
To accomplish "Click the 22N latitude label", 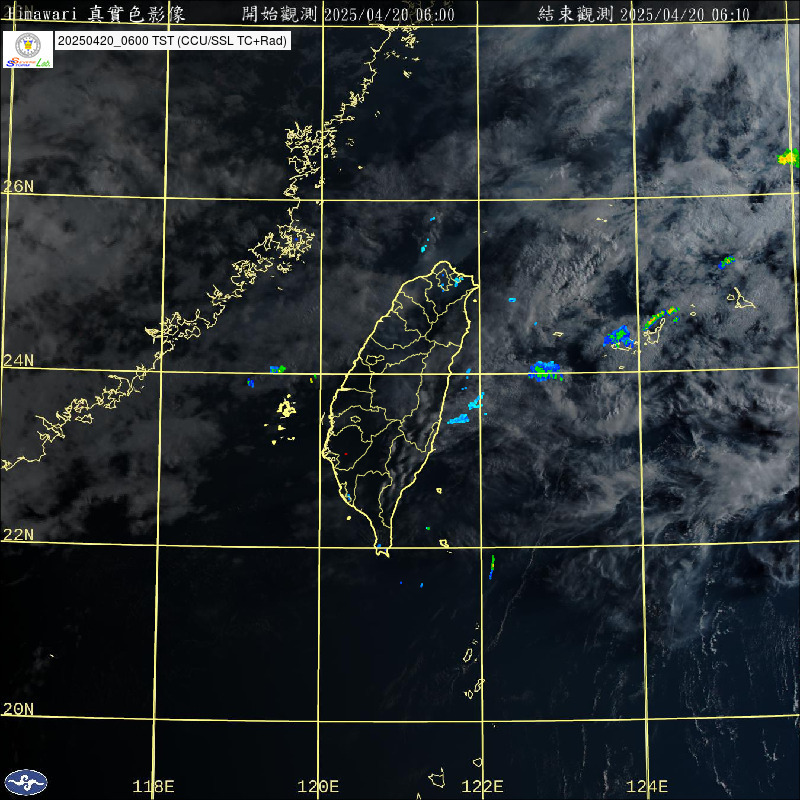I will [x=18, y=534].
